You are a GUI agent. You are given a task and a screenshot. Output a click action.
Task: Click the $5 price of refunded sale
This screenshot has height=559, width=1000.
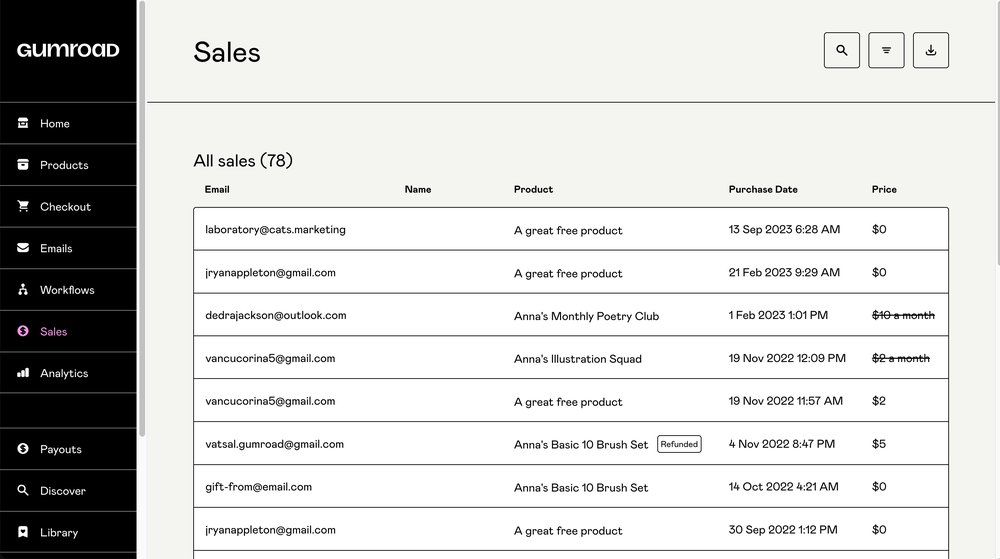[x=879, y=444]
